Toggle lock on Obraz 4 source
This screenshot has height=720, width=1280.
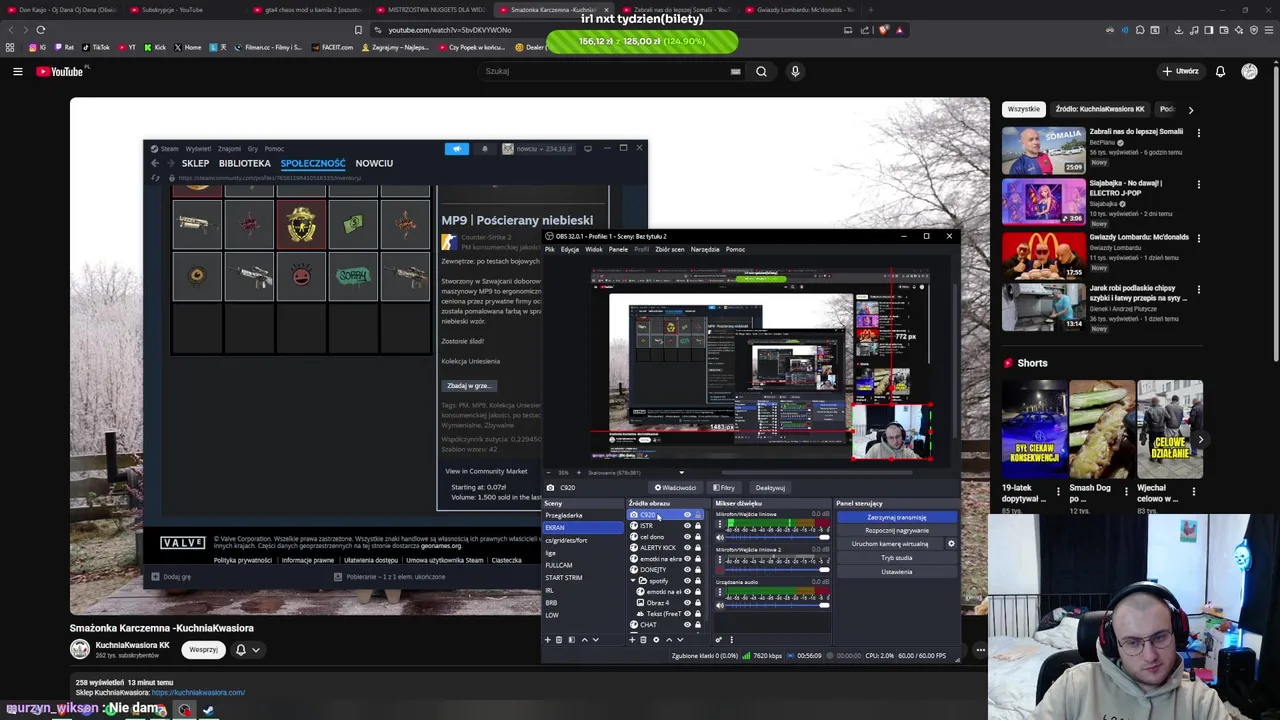(698, 603)
